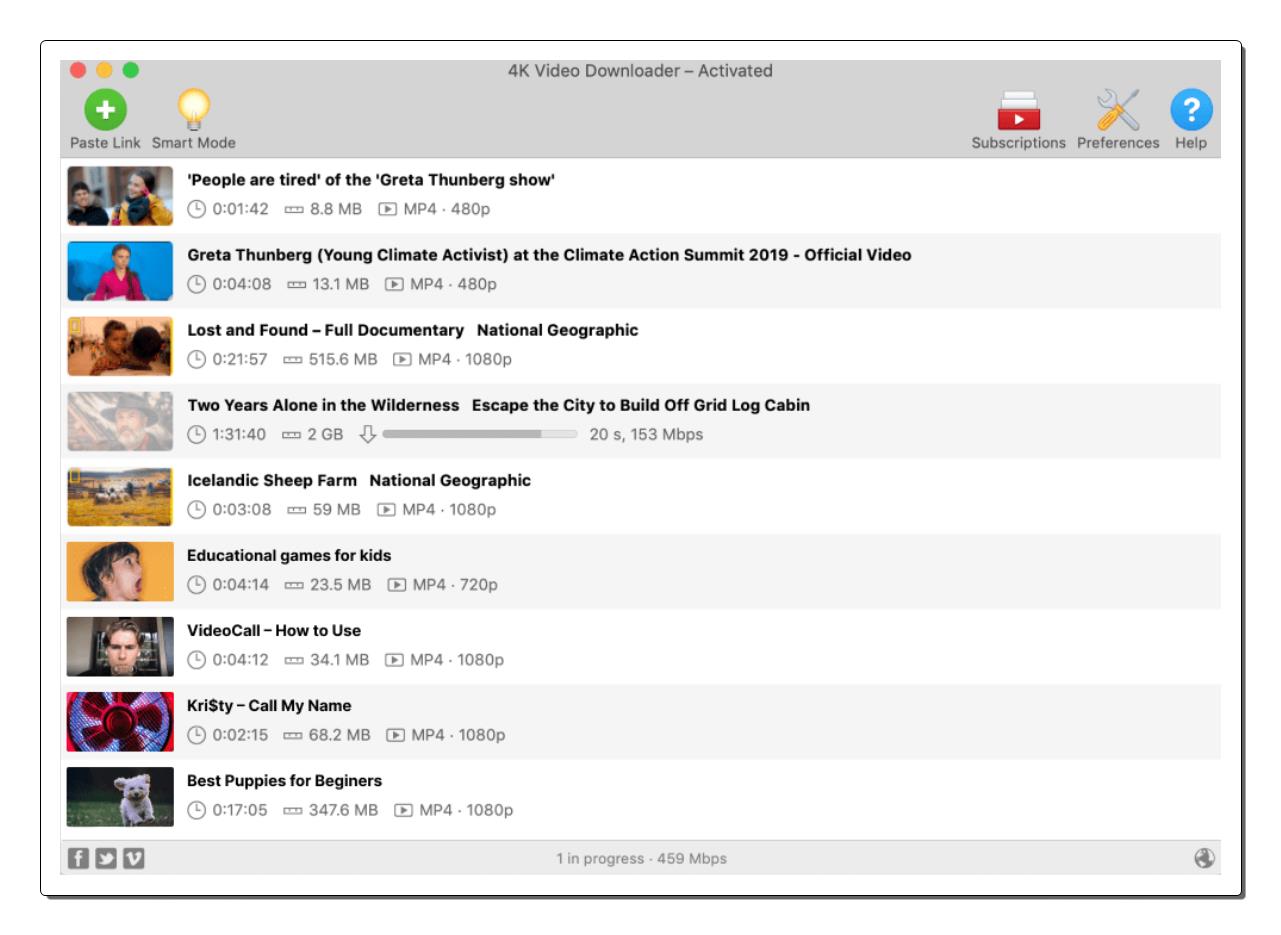Screen dimensions: 1281x935
Task: Toggle the Smart Mode lightbulb
Action: [x=194, y=110]
